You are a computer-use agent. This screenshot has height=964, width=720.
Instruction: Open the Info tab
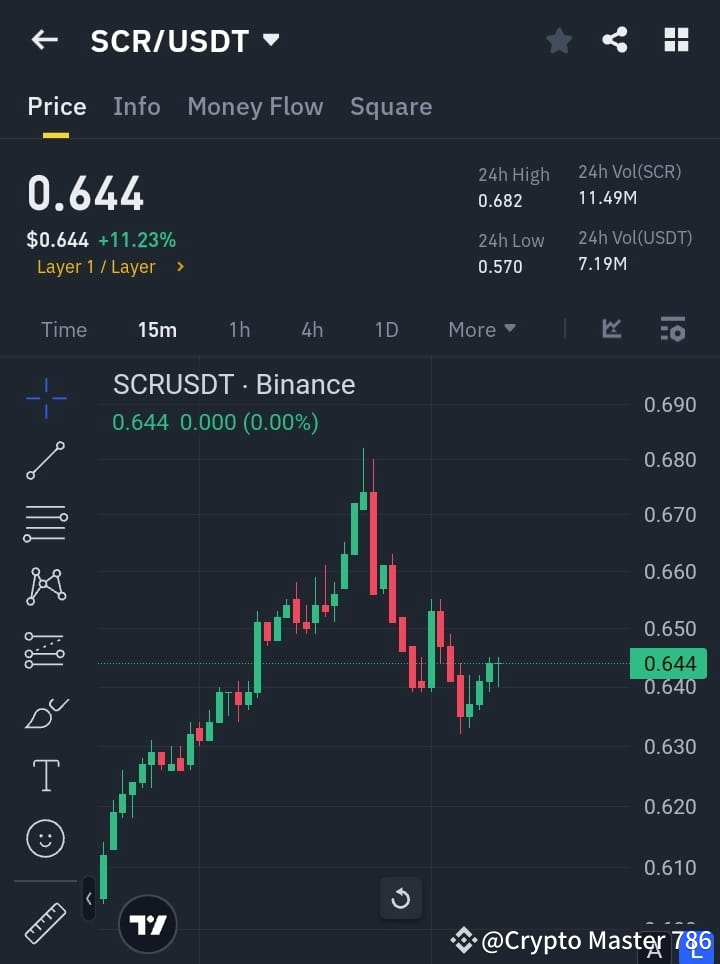point(137,106)
